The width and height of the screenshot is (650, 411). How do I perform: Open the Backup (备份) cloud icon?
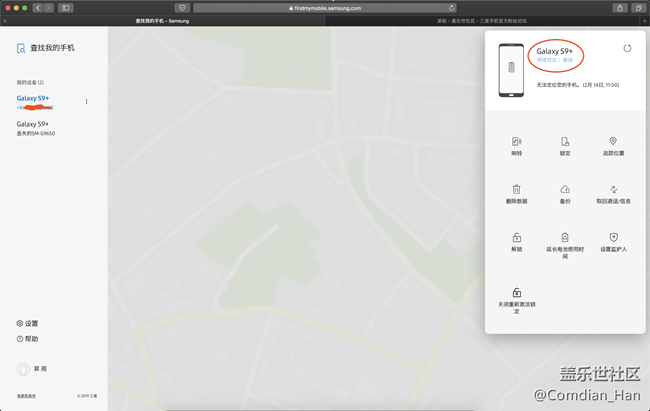click(x=565, y=189)
